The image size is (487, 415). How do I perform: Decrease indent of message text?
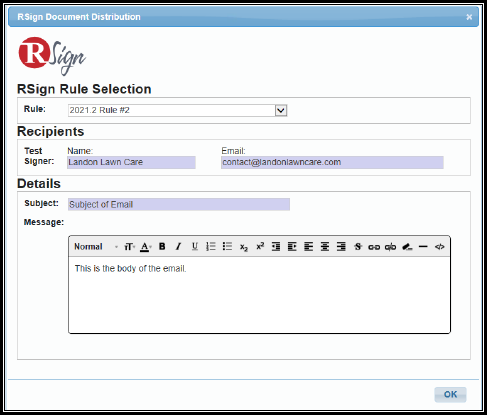point(276,247)
